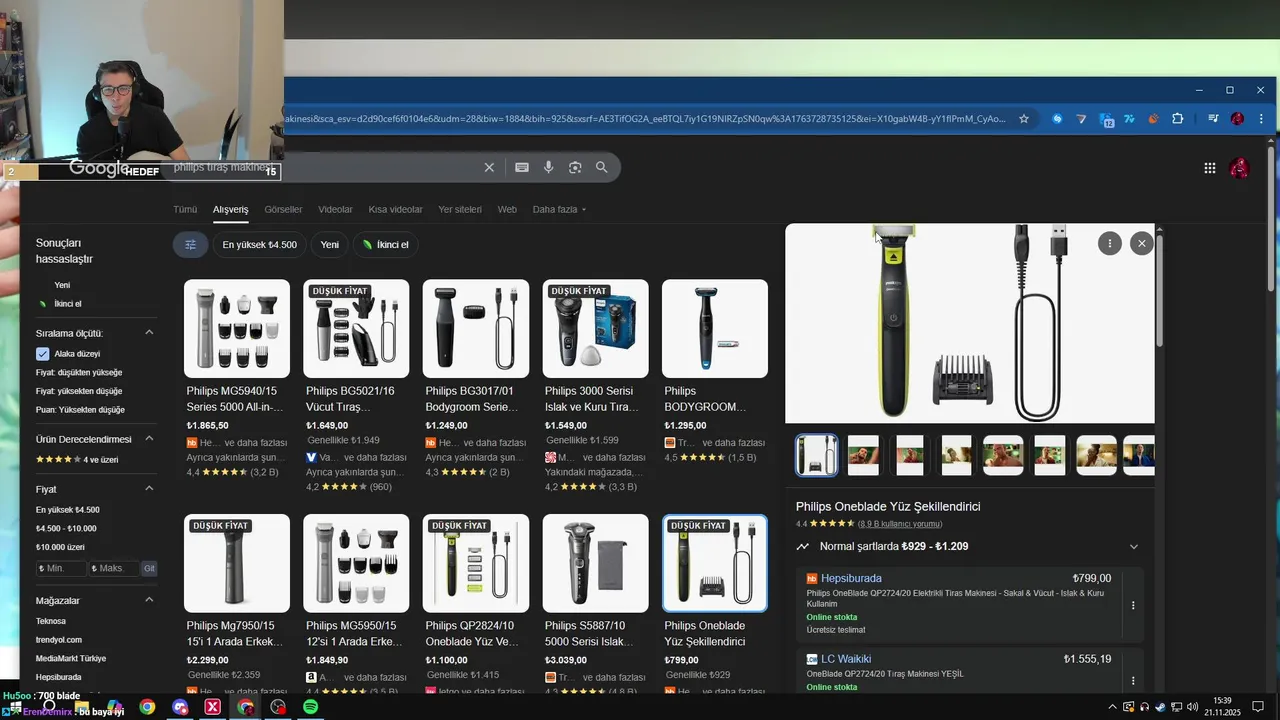Open Spotify from the taskbar
1280x720 pixels.
[x=311, y=707]
